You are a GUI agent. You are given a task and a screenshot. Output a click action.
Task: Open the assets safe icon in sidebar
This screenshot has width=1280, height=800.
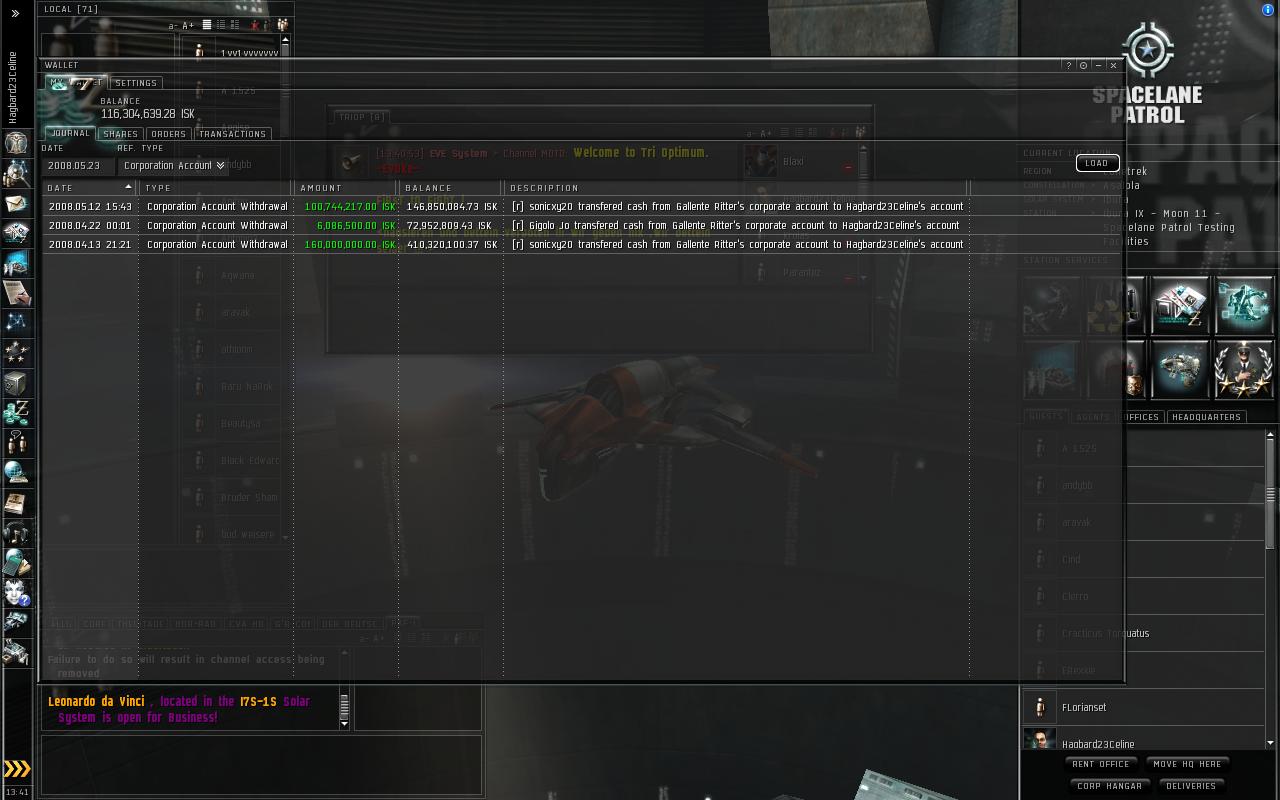16,383
